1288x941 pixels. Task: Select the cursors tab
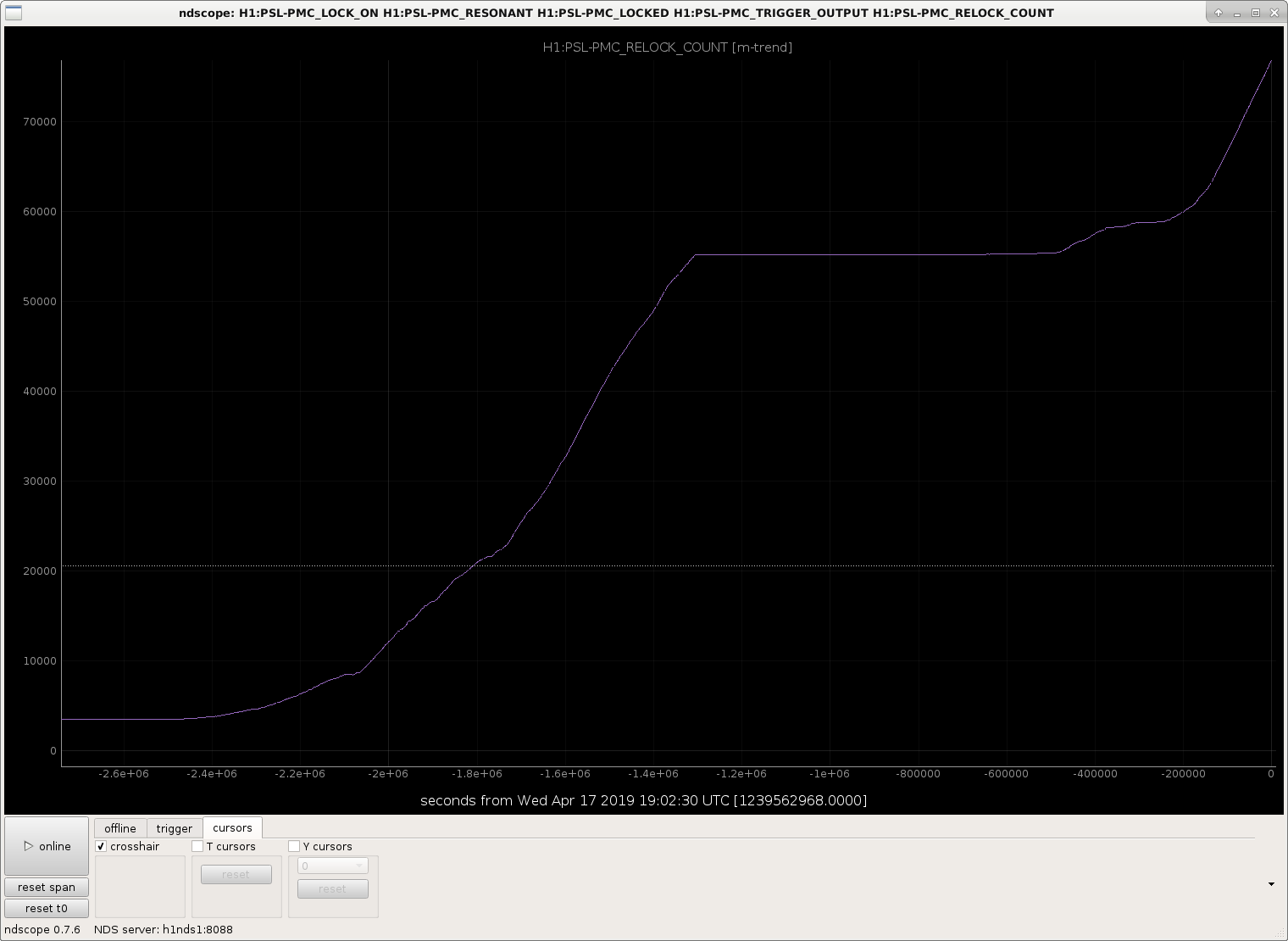[232, 827]
